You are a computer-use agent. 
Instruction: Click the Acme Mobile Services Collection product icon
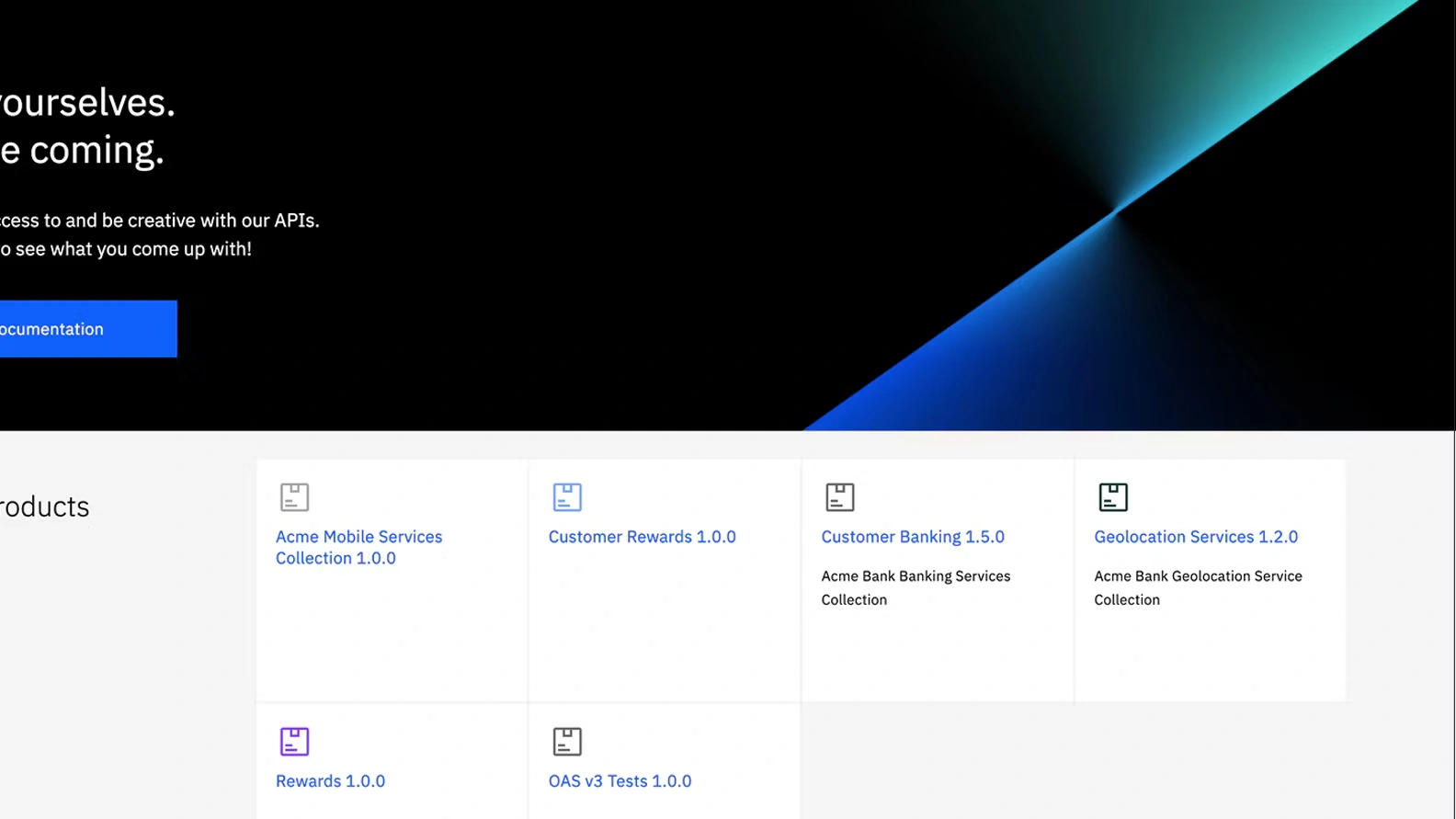pyautogui.click(x=294, y=497)
